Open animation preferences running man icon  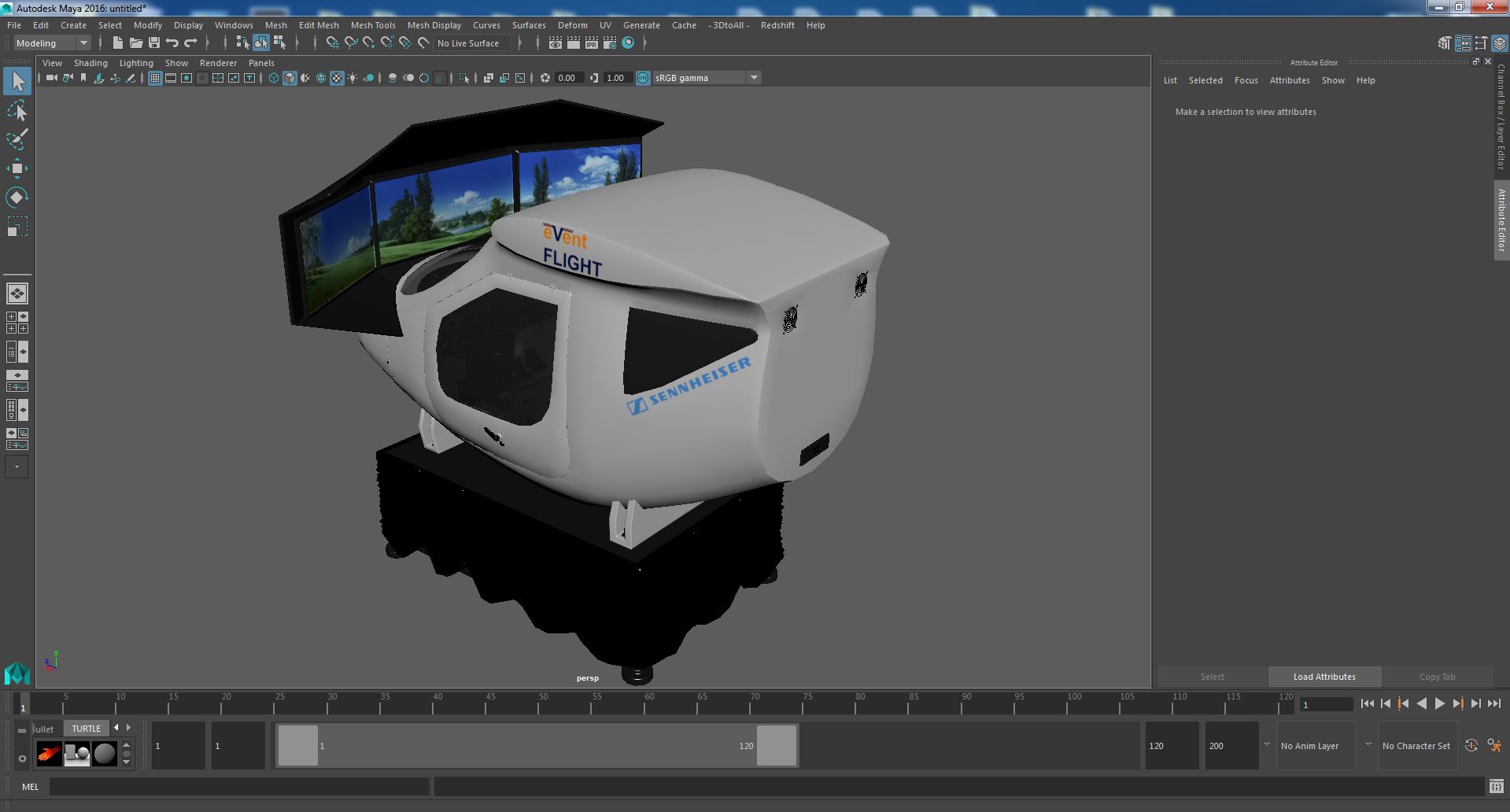pos(1494,745)
